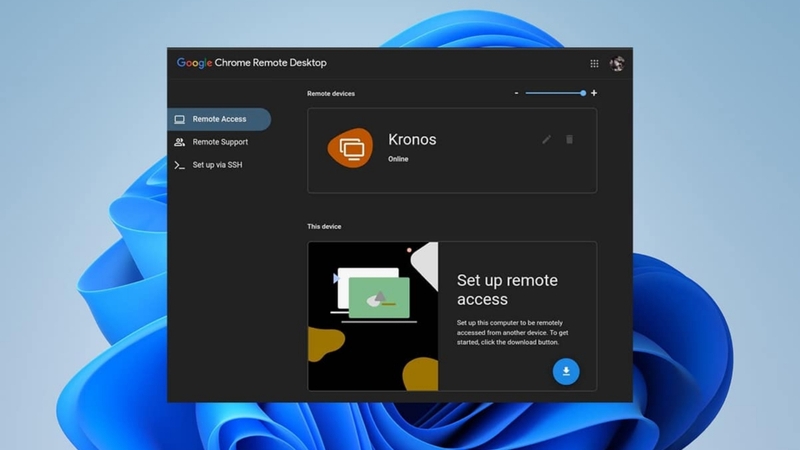Switch to Remote Support
This screenshot has width=800, height=450.
pyautogui.click(x=219, y=142)
